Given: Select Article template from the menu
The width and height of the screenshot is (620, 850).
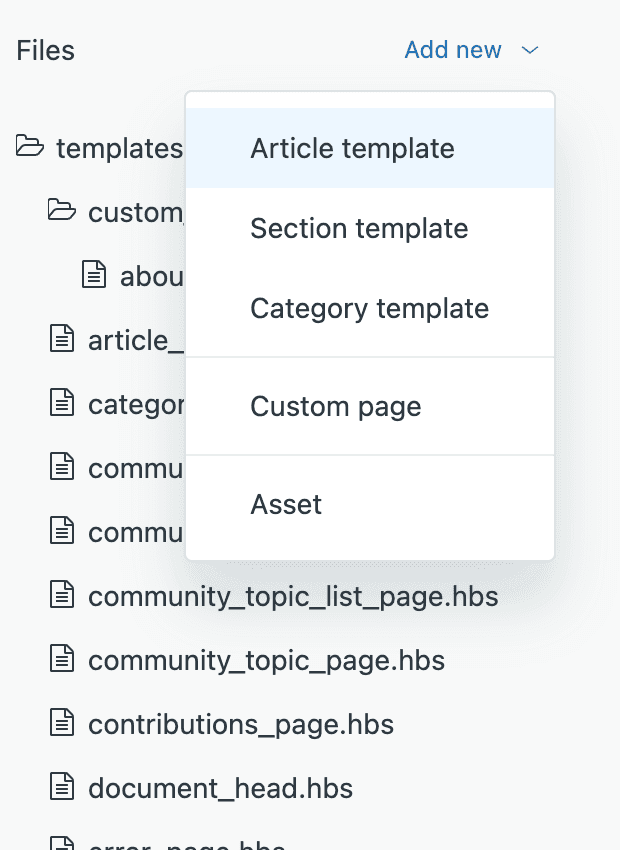Looking at the screenshot, I should (x=351, y=148).
